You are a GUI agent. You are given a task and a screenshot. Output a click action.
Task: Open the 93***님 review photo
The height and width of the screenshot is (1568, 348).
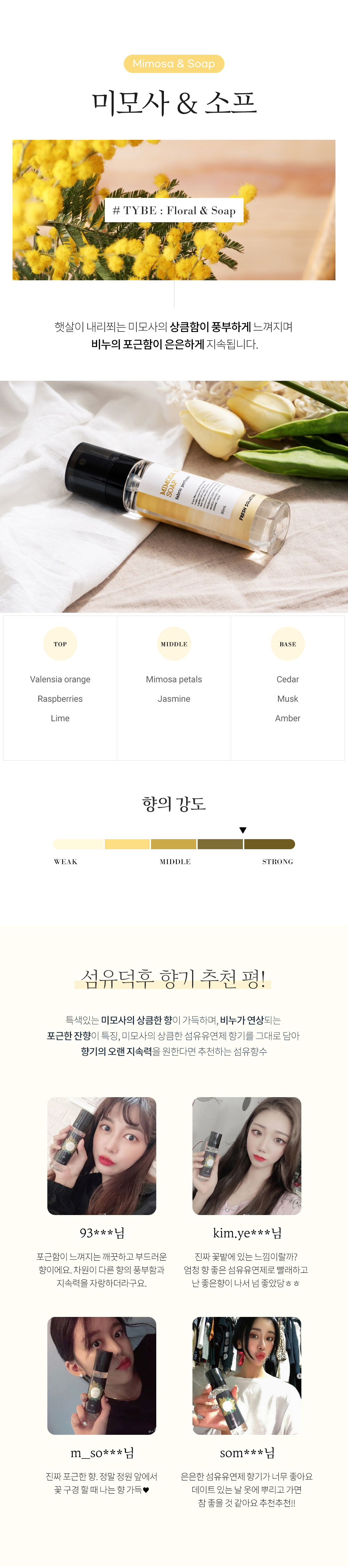click(102, 1156)
